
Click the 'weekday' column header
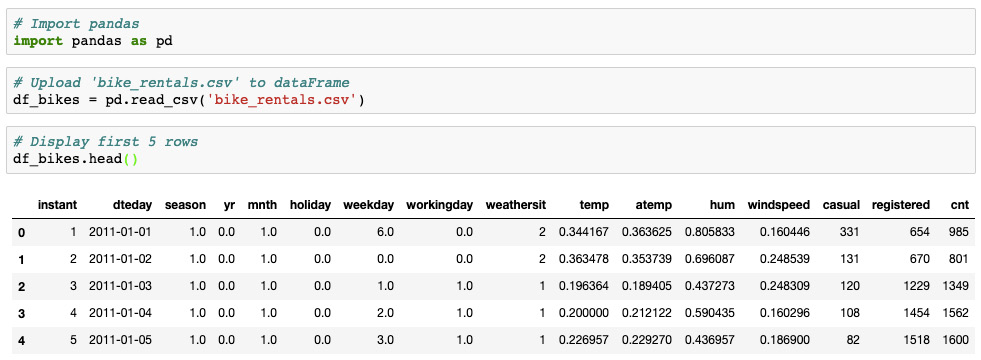(x=369, y=205)
